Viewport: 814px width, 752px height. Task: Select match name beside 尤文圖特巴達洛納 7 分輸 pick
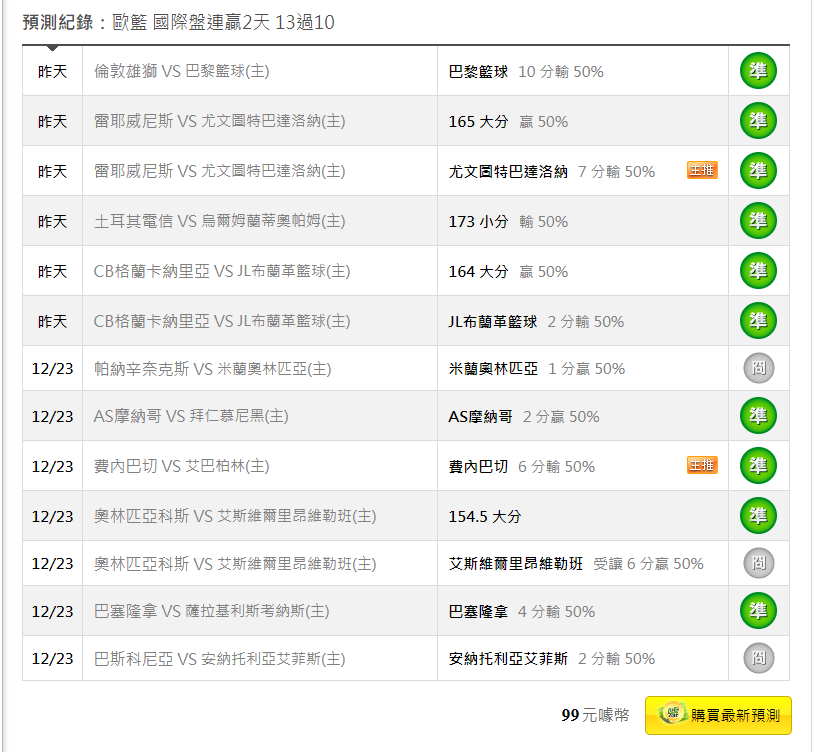point(219,171)
